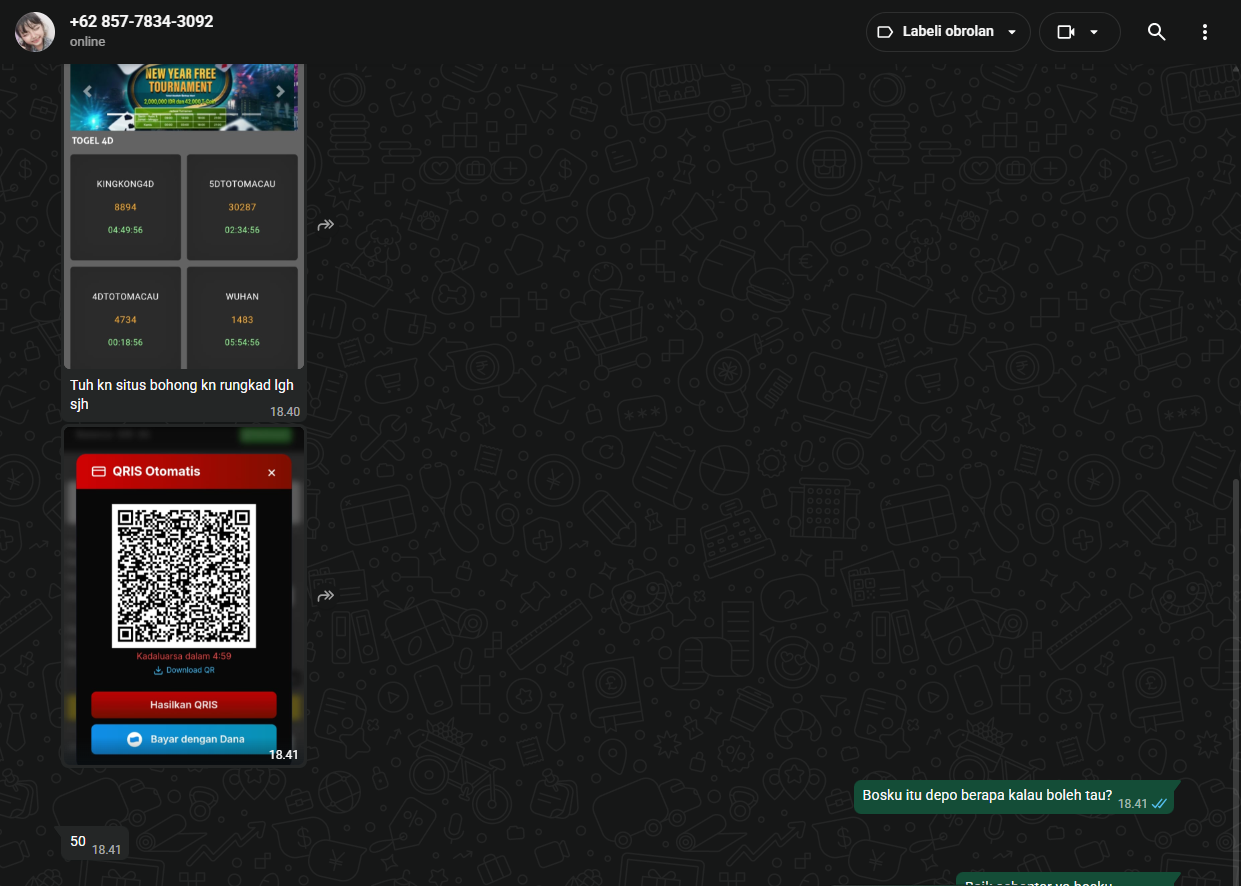Viewport: 1241px width, 886px height.
Task: Click the TOGEL 4D heading
Action: (93, 141)
